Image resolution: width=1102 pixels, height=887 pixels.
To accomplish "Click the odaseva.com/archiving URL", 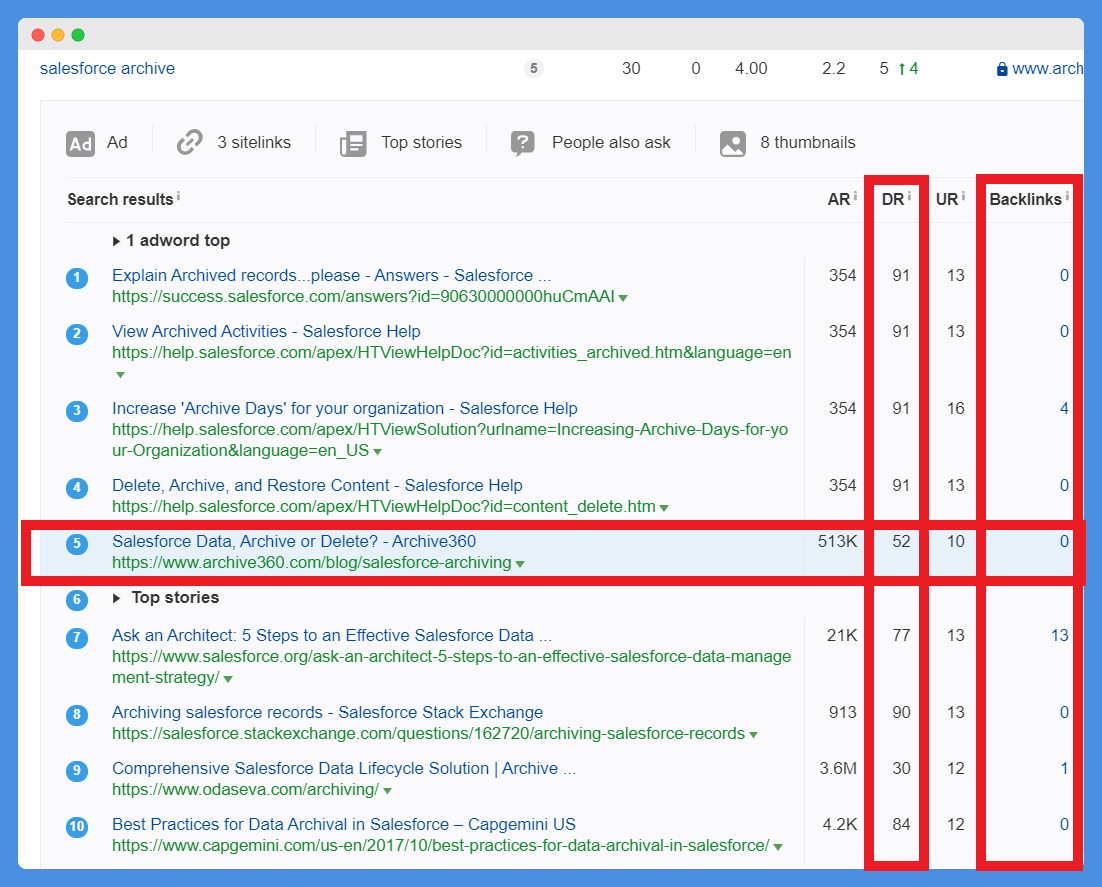I will click(245, 789).
